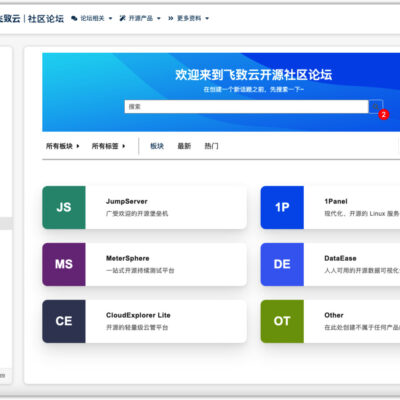Click the banner title 欢迎来到飞致云开源社区论坛
Image resolution: width=400 pixels, height=400 pixels.
tap(254, 75)
